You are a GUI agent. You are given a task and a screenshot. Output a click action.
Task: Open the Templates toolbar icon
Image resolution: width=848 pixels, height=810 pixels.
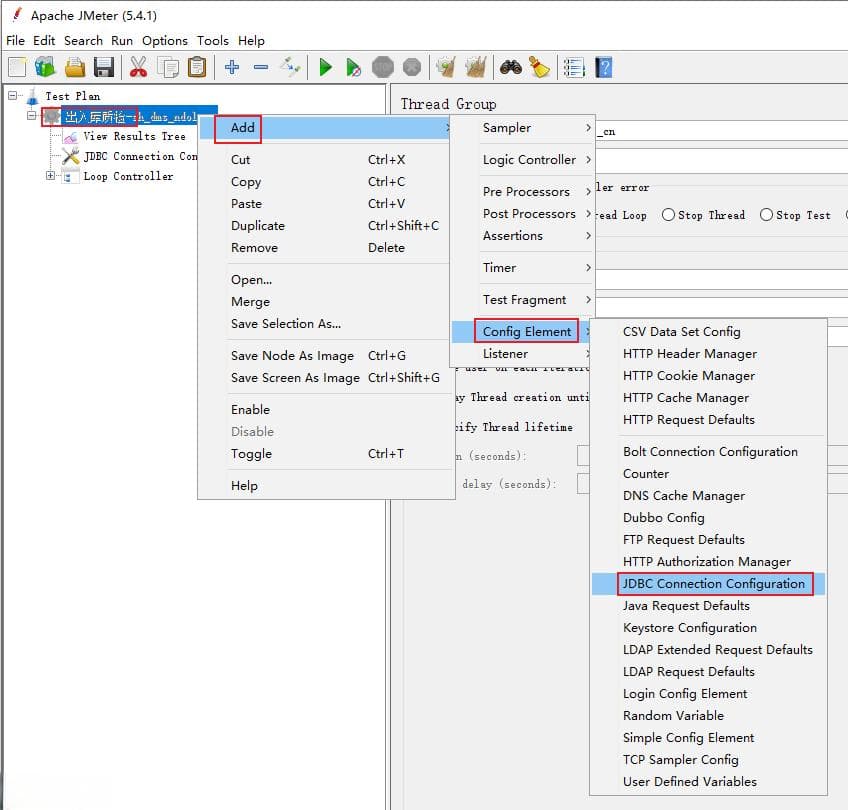[x=45, y=68]
